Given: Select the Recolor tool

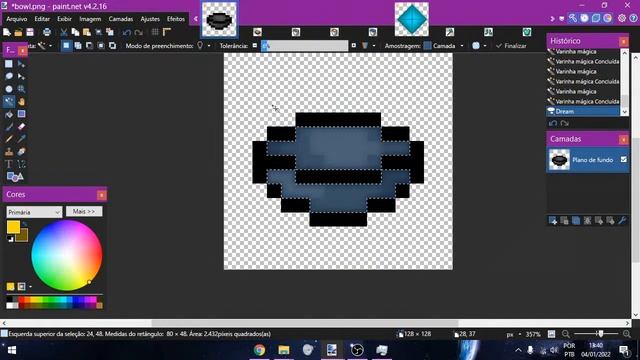Looking at the screenshot, I should point(21,152).
